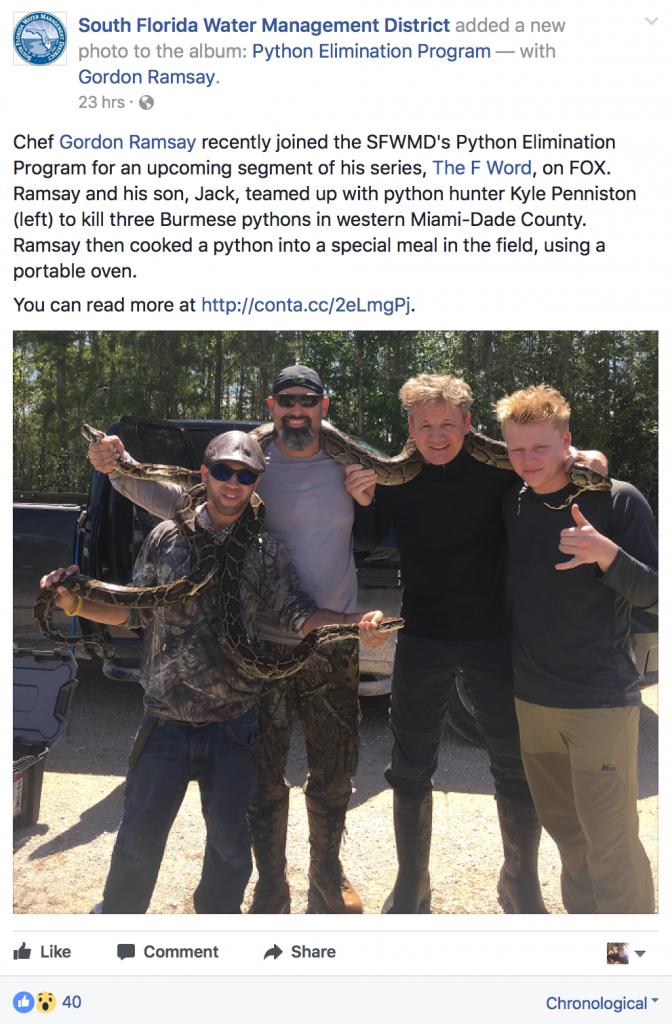Viewport: 672px width, 1024px height.
Task: Open South Florida Water Management District page
Action: pyautogui.click(x=264, y=25)
